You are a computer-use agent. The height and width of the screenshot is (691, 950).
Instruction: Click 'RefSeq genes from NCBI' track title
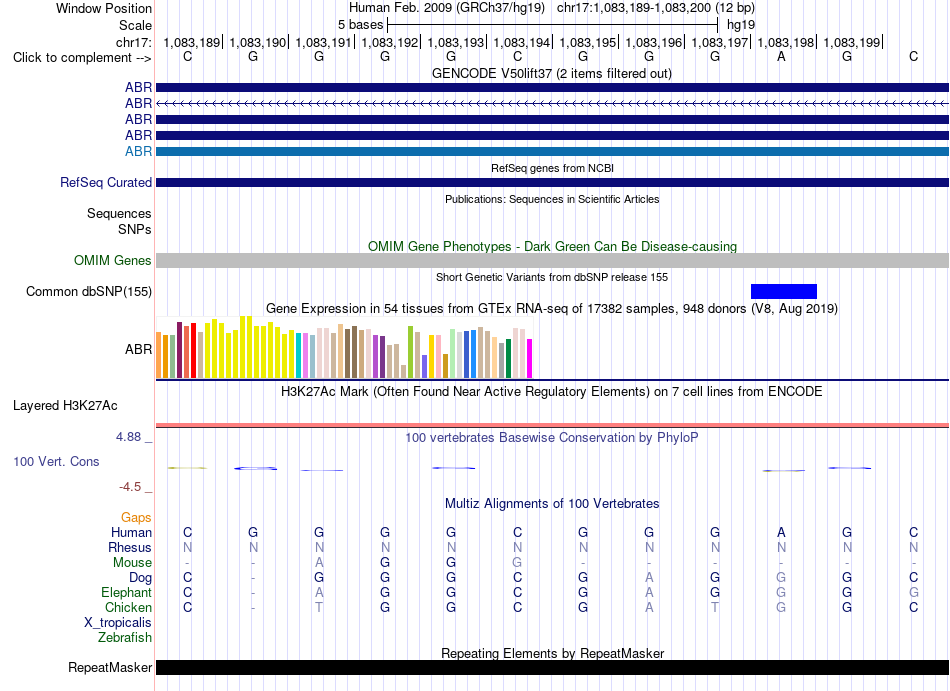[552, 168]
